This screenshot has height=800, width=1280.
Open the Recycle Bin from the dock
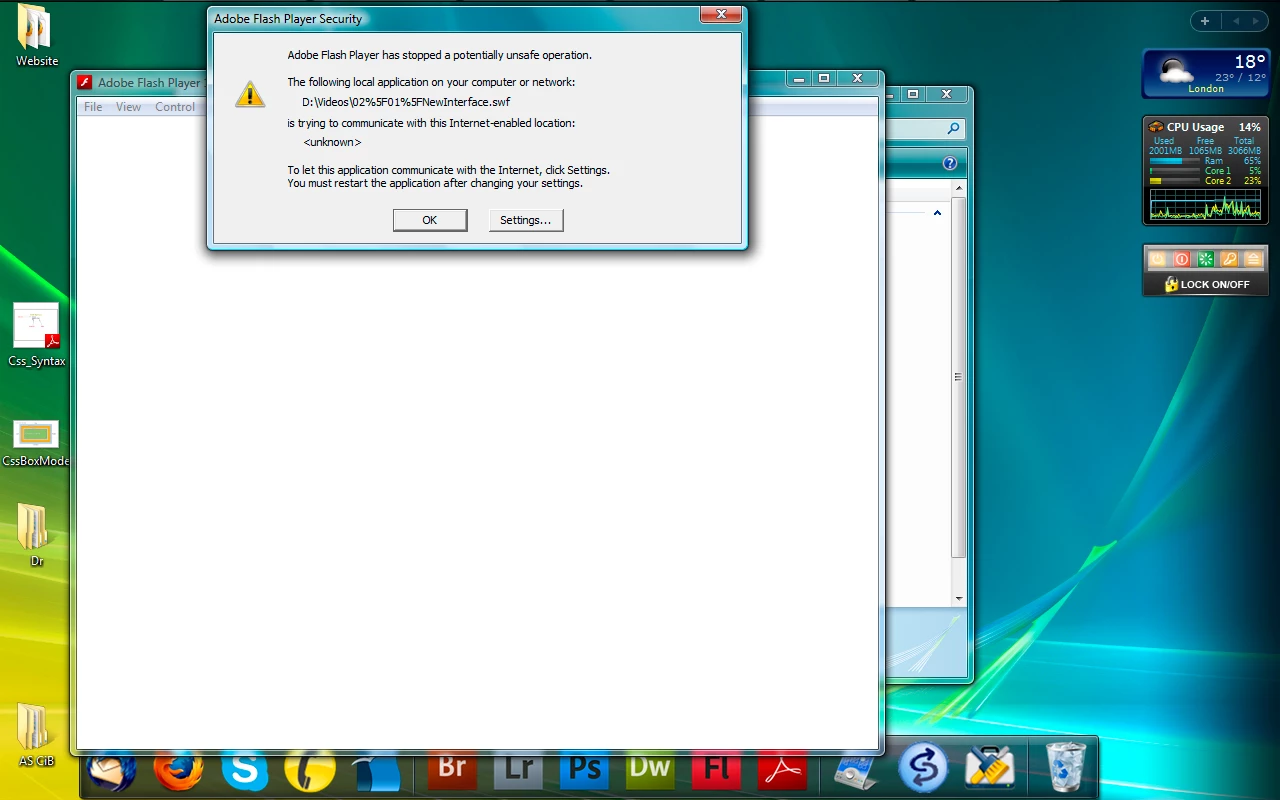[1065, 767]
